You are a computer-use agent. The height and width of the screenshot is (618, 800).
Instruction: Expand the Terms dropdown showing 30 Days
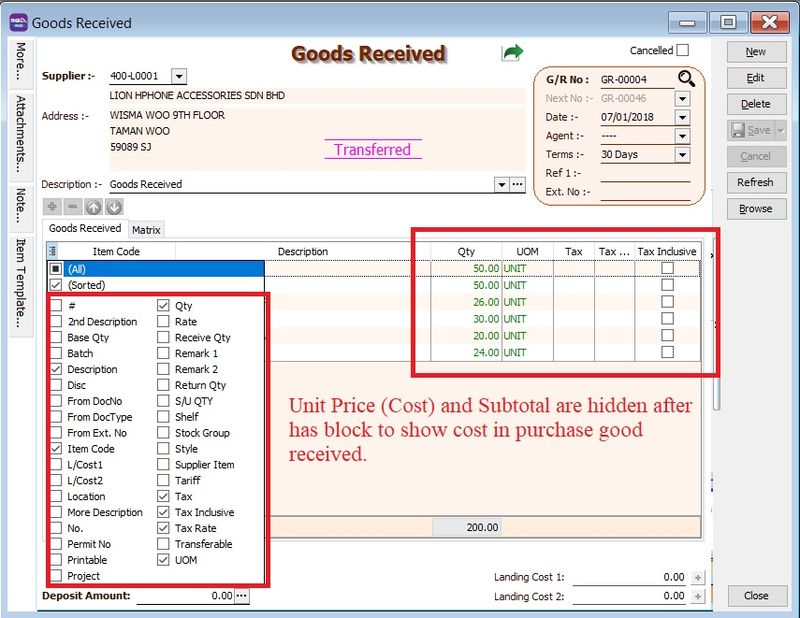[682, 155]
